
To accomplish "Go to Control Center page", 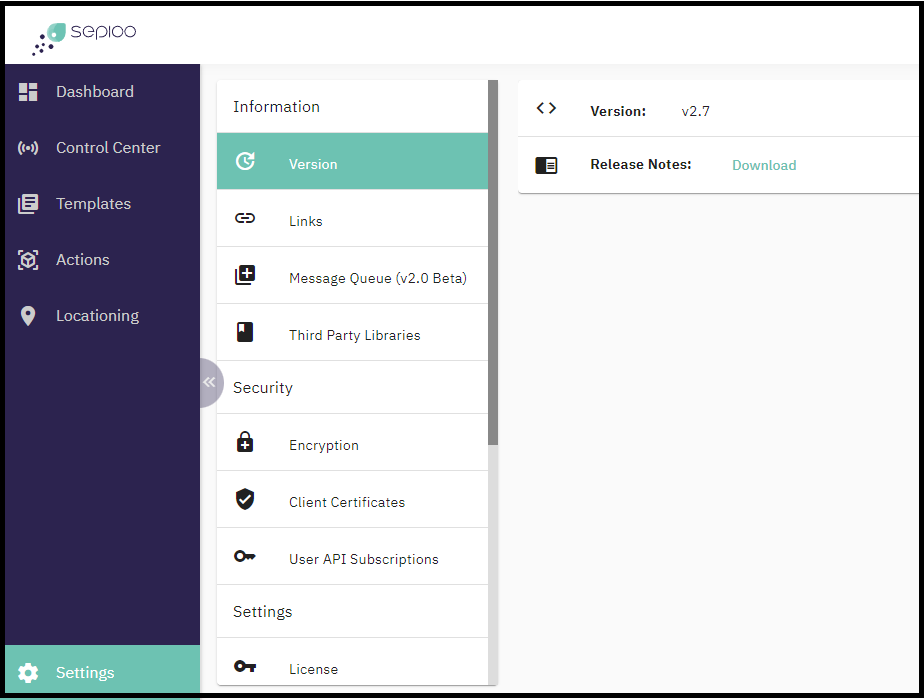I will pos(108,148).
